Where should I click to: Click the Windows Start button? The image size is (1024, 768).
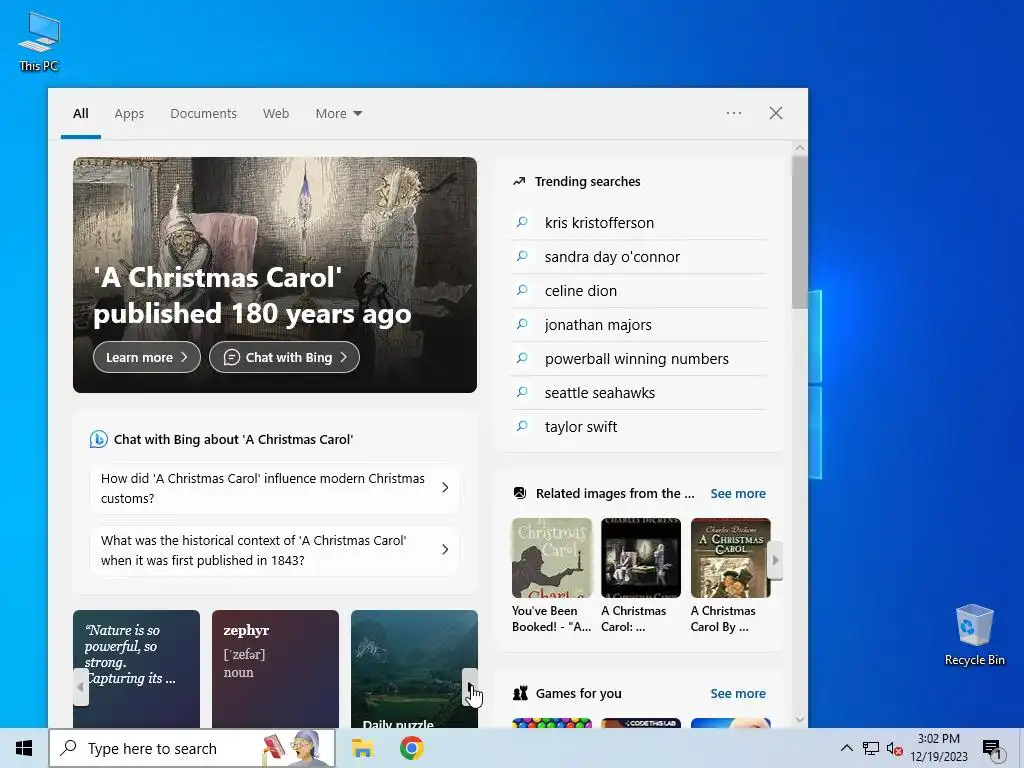pyautogui.click(x=24, y=748)
